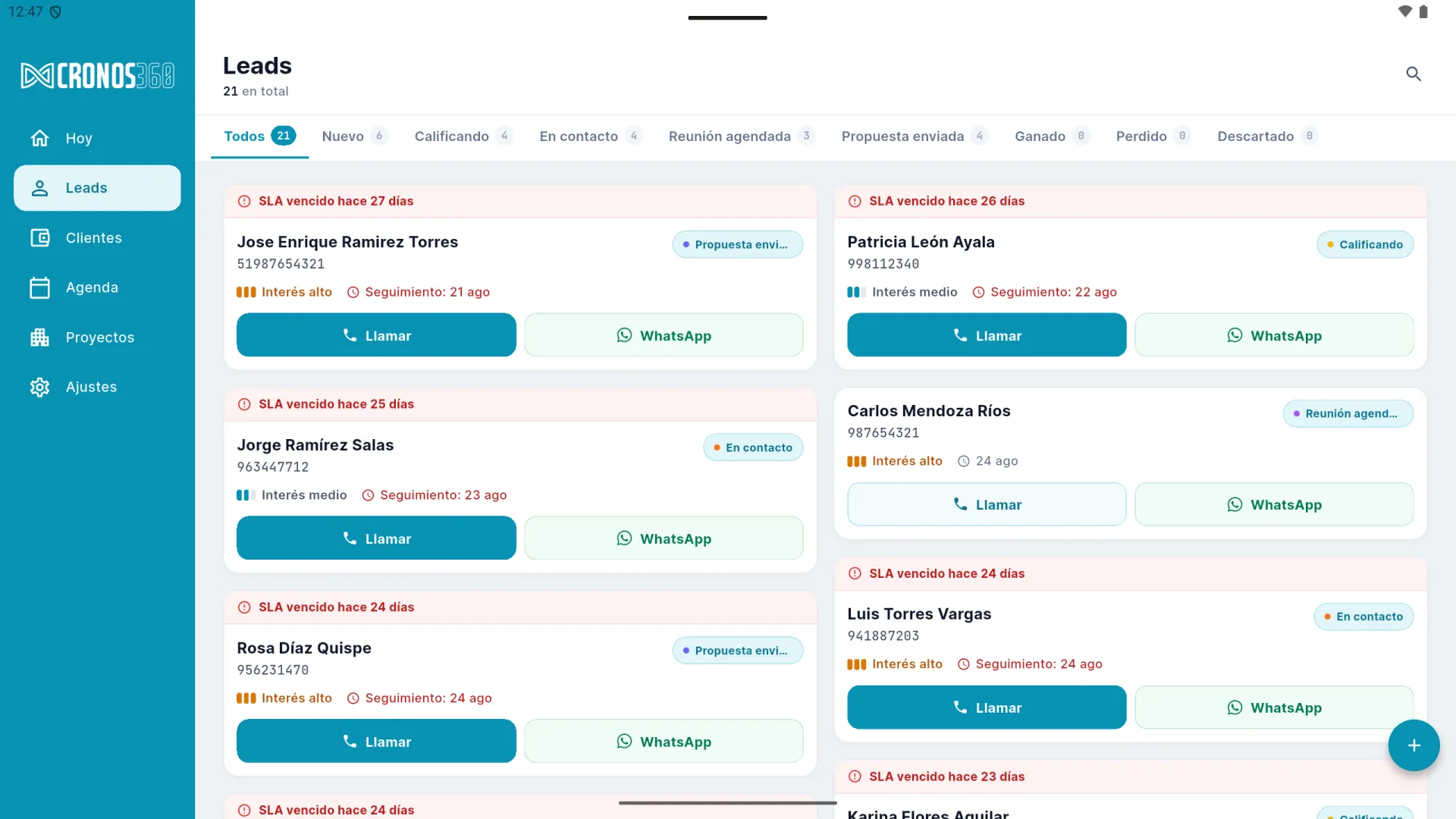This screenshot has height=819, width=1456.
Task: Open Leads in the sidebar
Action: click(97, 188)
